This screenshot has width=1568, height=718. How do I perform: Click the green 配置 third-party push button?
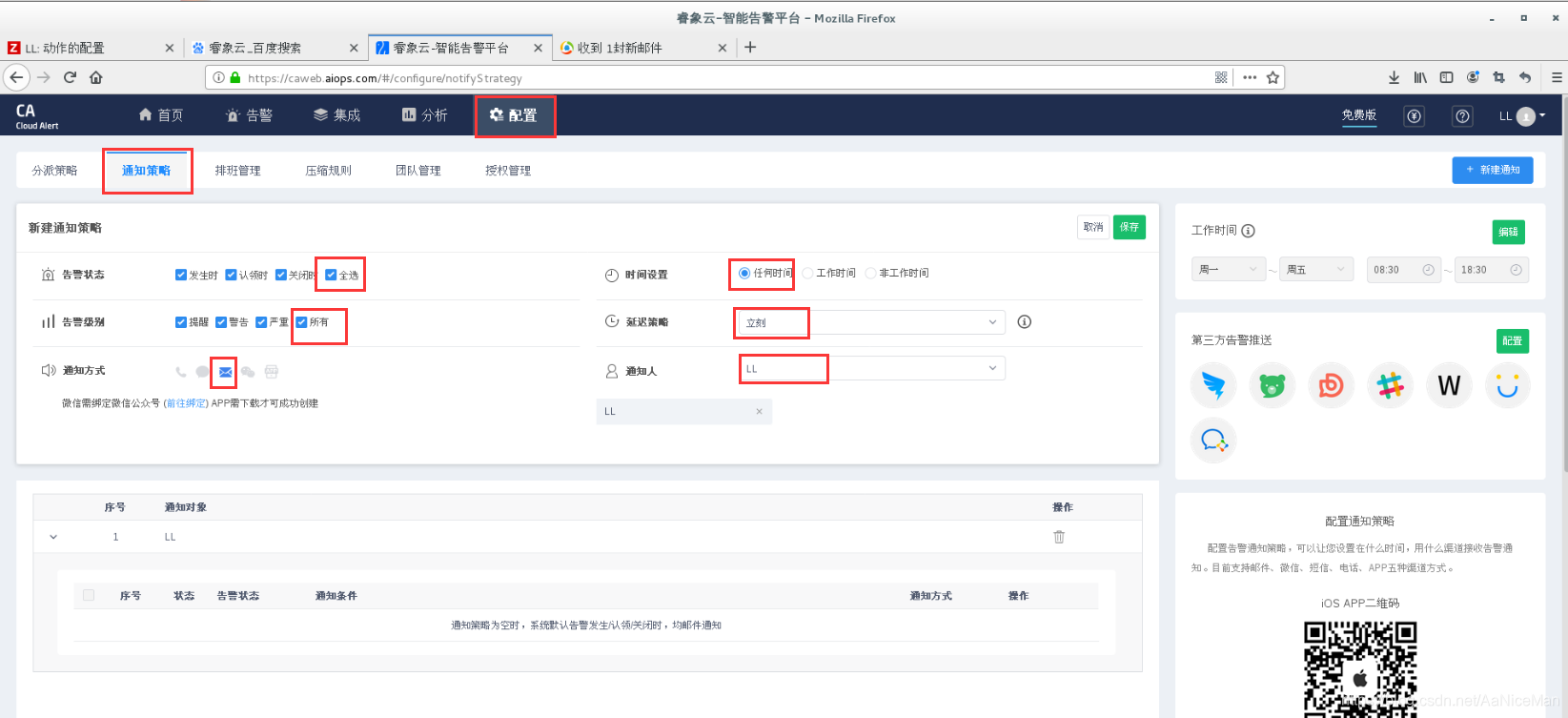1513,340
